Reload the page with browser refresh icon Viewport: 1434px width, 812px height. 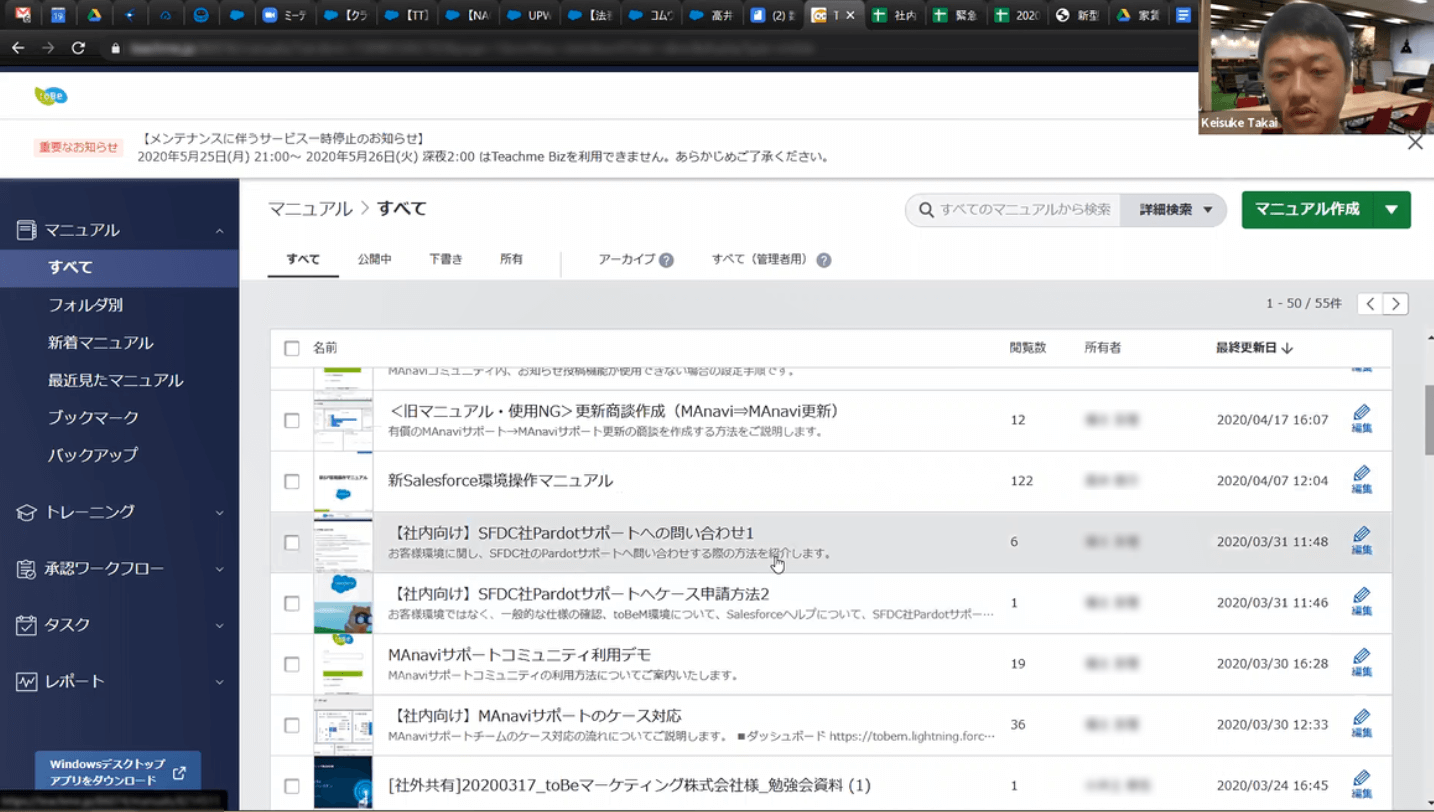click(x=78, y=48)
